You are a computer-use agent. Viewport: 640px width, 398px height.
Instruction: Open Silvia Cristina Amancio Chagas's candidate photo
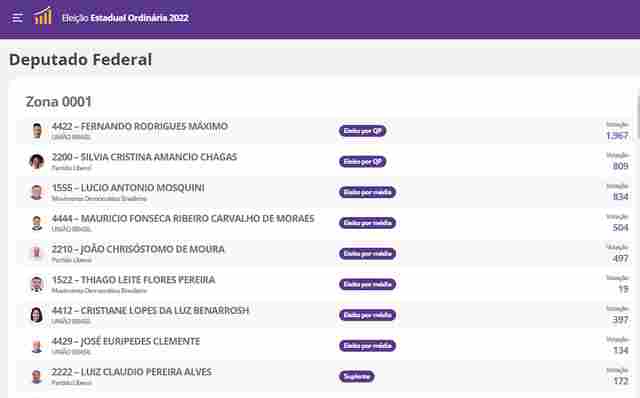[x=37, y=161]
